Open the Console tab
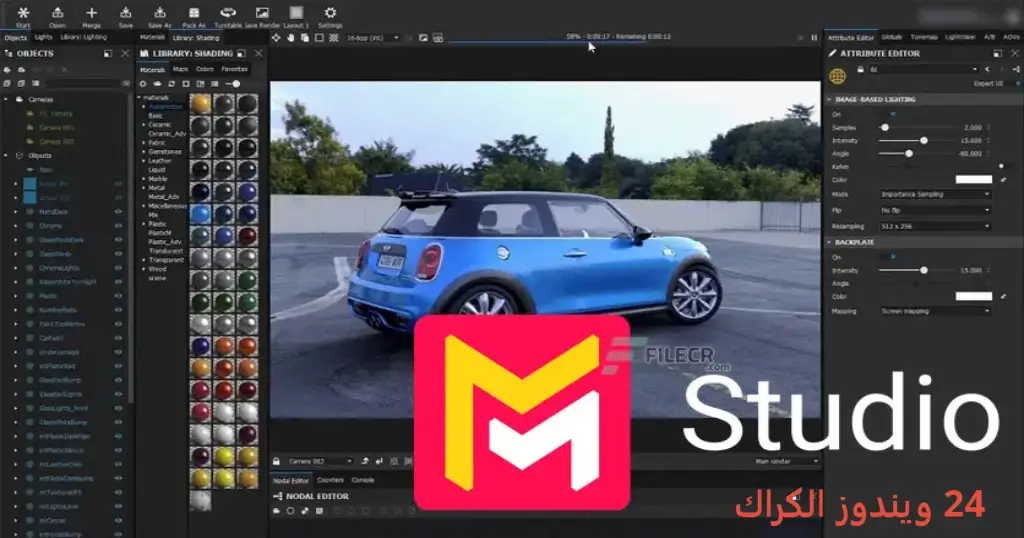 [362, 481]
